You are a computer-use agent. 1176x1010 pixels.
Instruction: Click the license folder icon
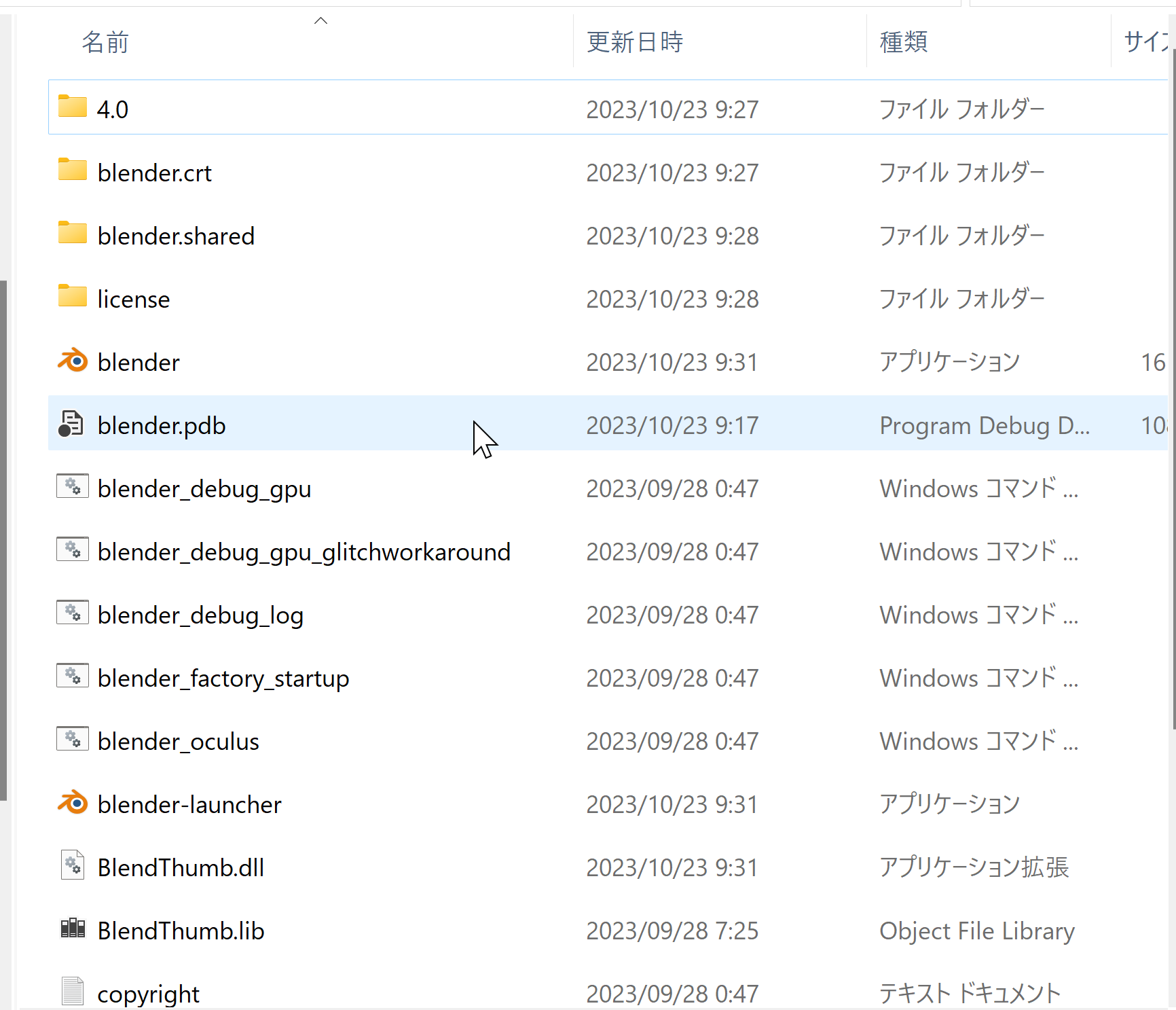[72, 296]
